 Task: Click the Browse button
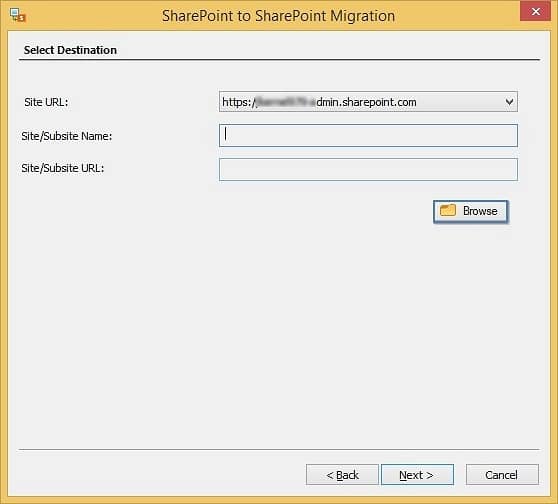click(x=470, y=211)
